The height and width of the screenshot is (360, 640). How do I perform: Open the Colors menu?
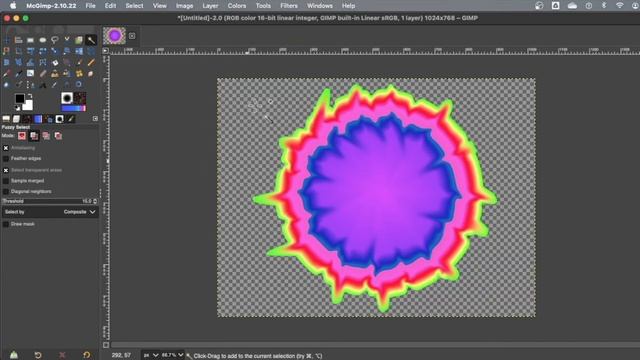point(237,6)
